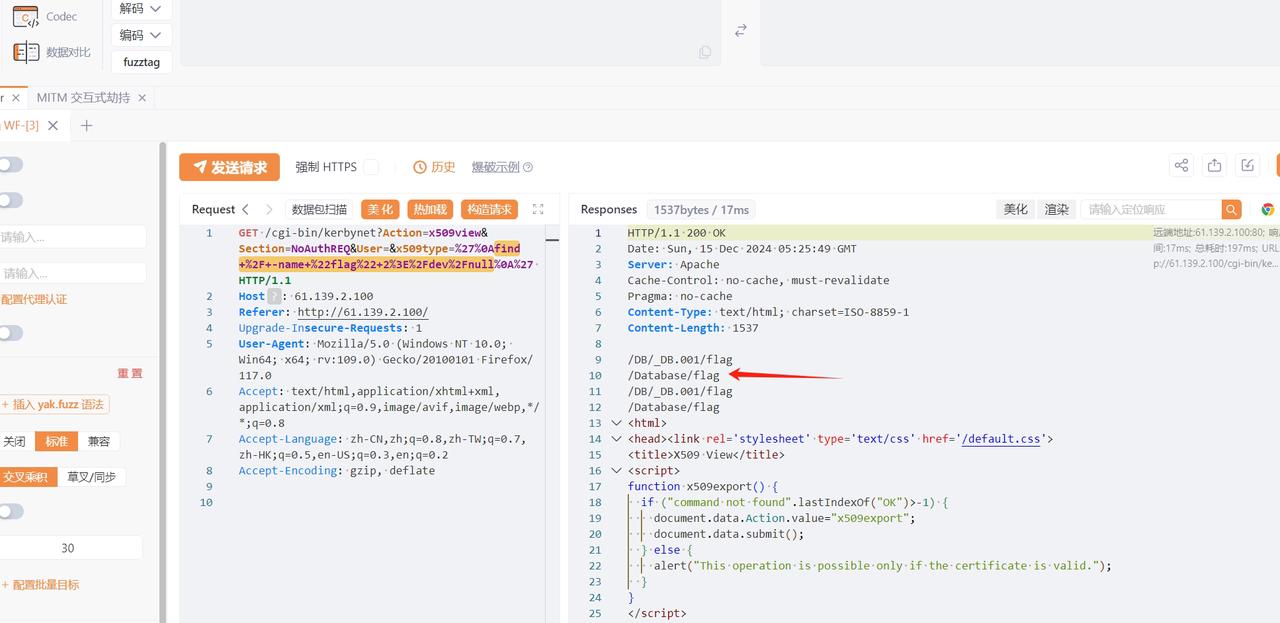The image size is (1280, 623).
Task: Go to the next request arrow
Action: pos(269,209)
